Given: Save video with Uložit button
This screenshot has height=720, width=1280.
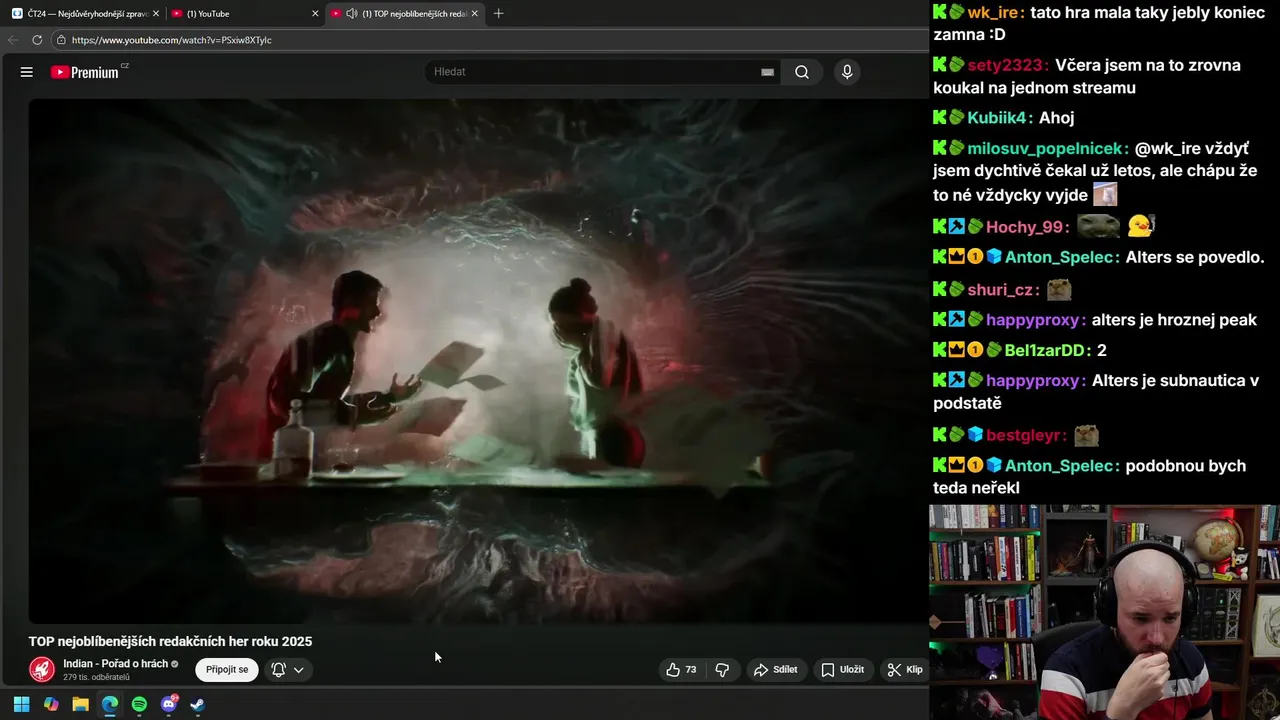Looking at the screenshot, I should [x=842, y=669].
